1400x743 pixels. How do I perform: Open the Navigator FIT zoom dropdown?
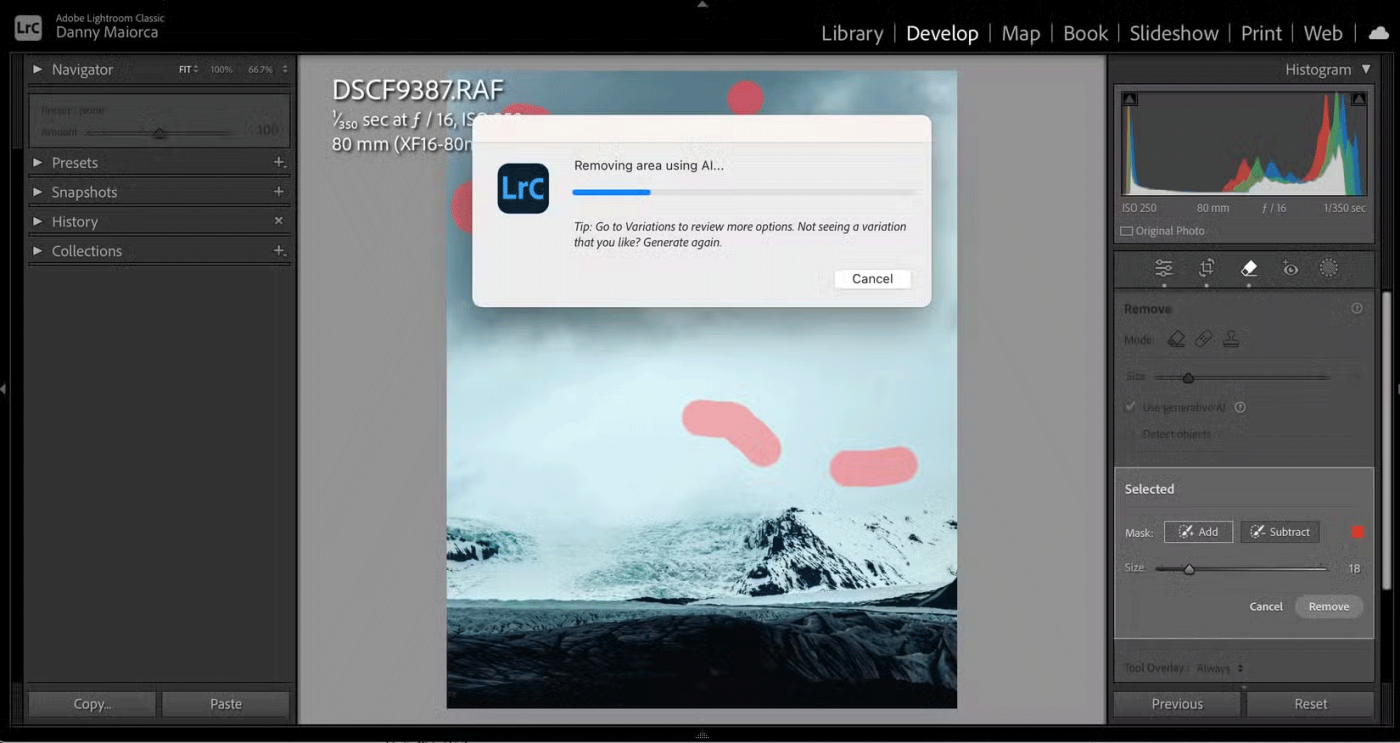point(189,69)
